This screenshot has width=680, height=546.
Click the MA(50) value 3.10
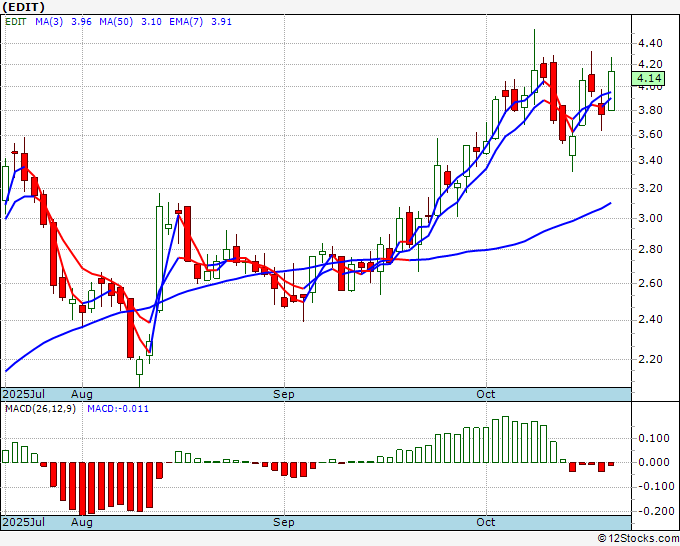[x=151, y=22]
